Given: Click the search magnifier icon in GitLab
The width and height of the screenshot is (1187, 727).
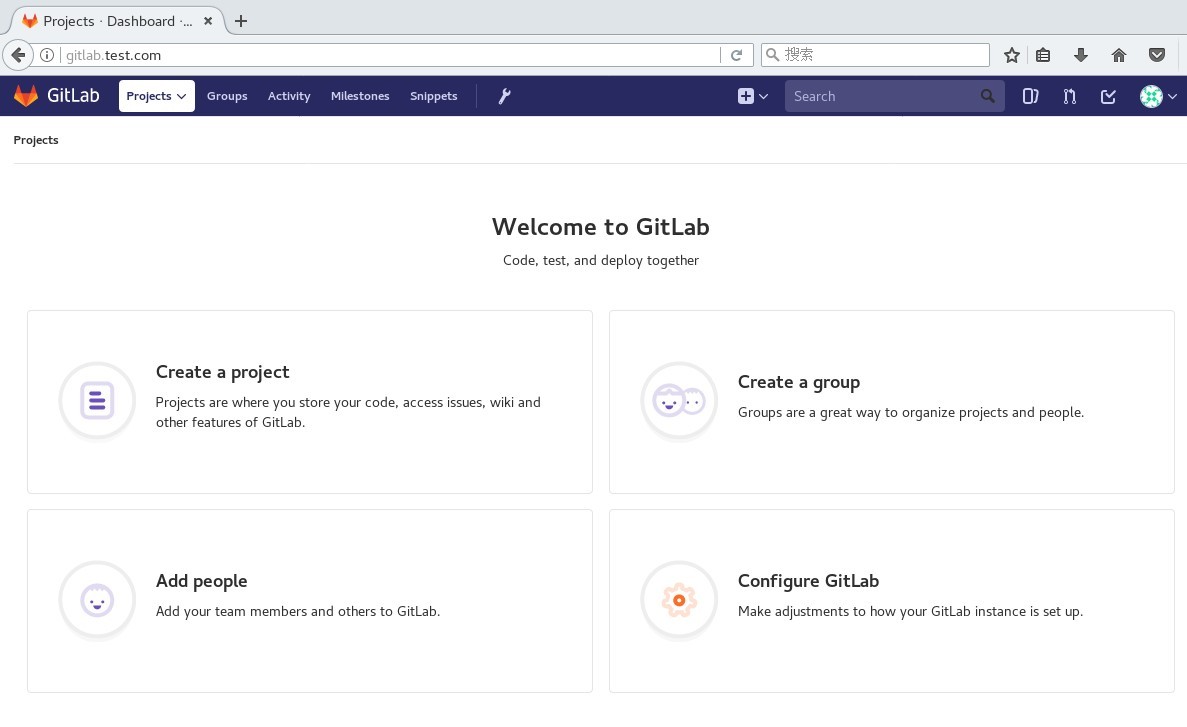Looking at the screenshot, I should click(988, 96).
